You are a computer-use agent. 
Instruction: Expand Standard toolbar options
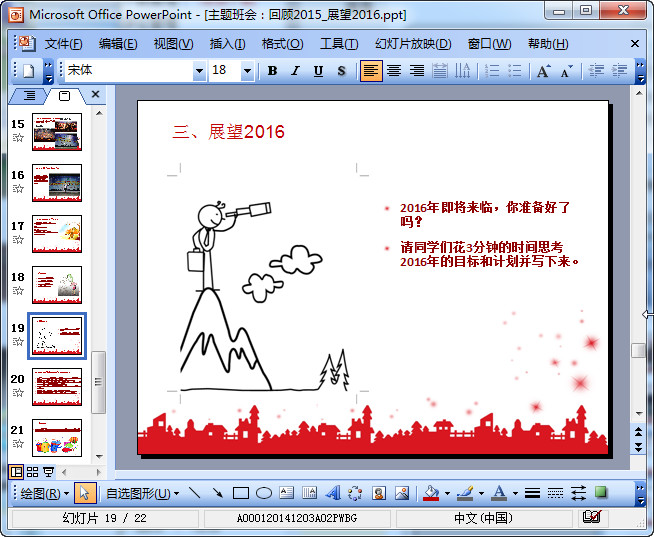48,72
